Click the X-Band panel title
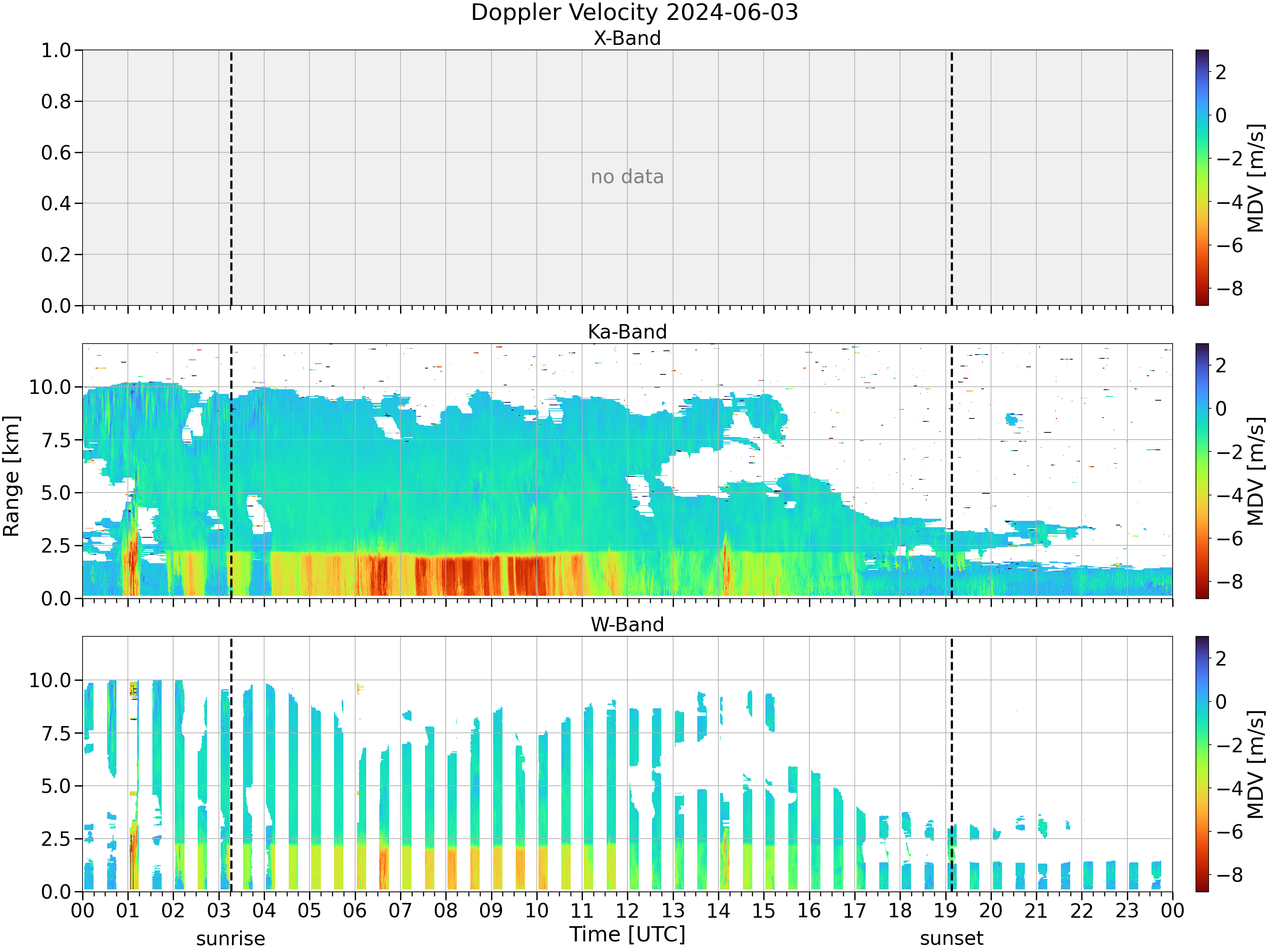 [627, 38]
